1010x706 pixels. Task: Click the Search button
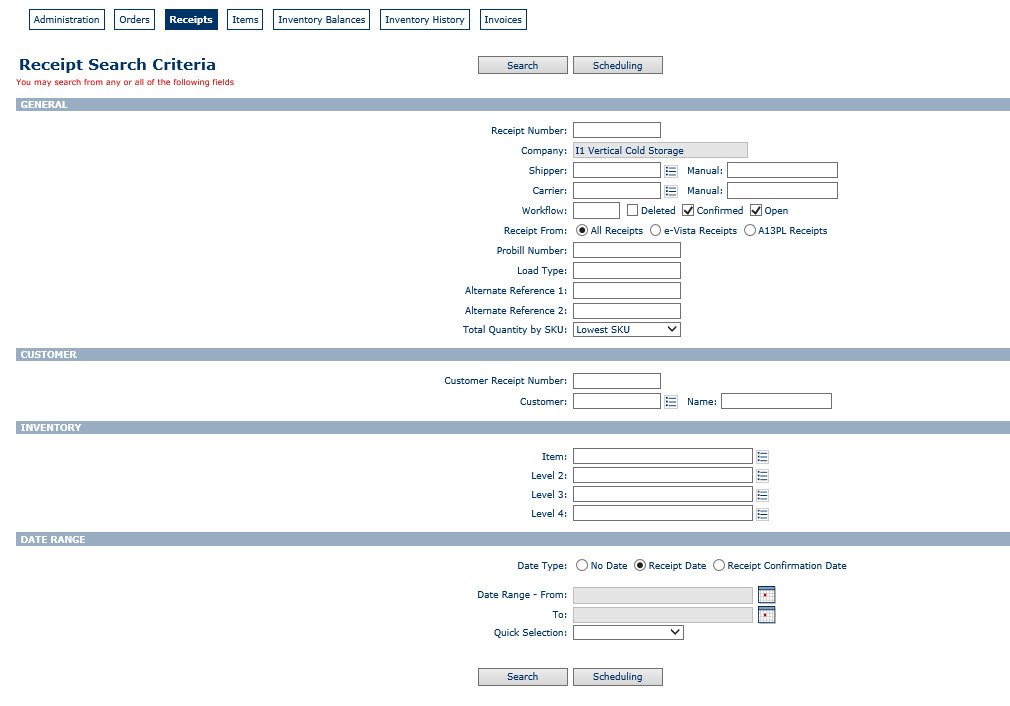point(522,64)
